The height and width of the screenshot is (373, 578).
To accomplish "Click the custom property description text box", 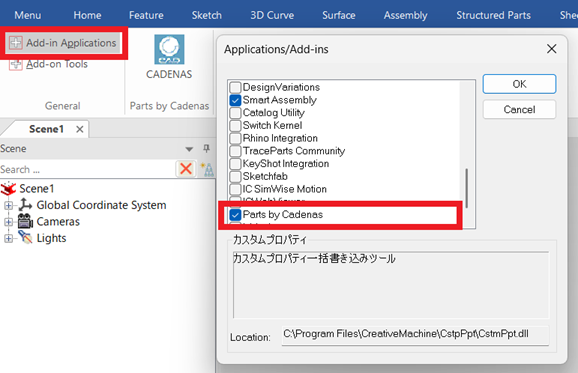I will point(391,285).
